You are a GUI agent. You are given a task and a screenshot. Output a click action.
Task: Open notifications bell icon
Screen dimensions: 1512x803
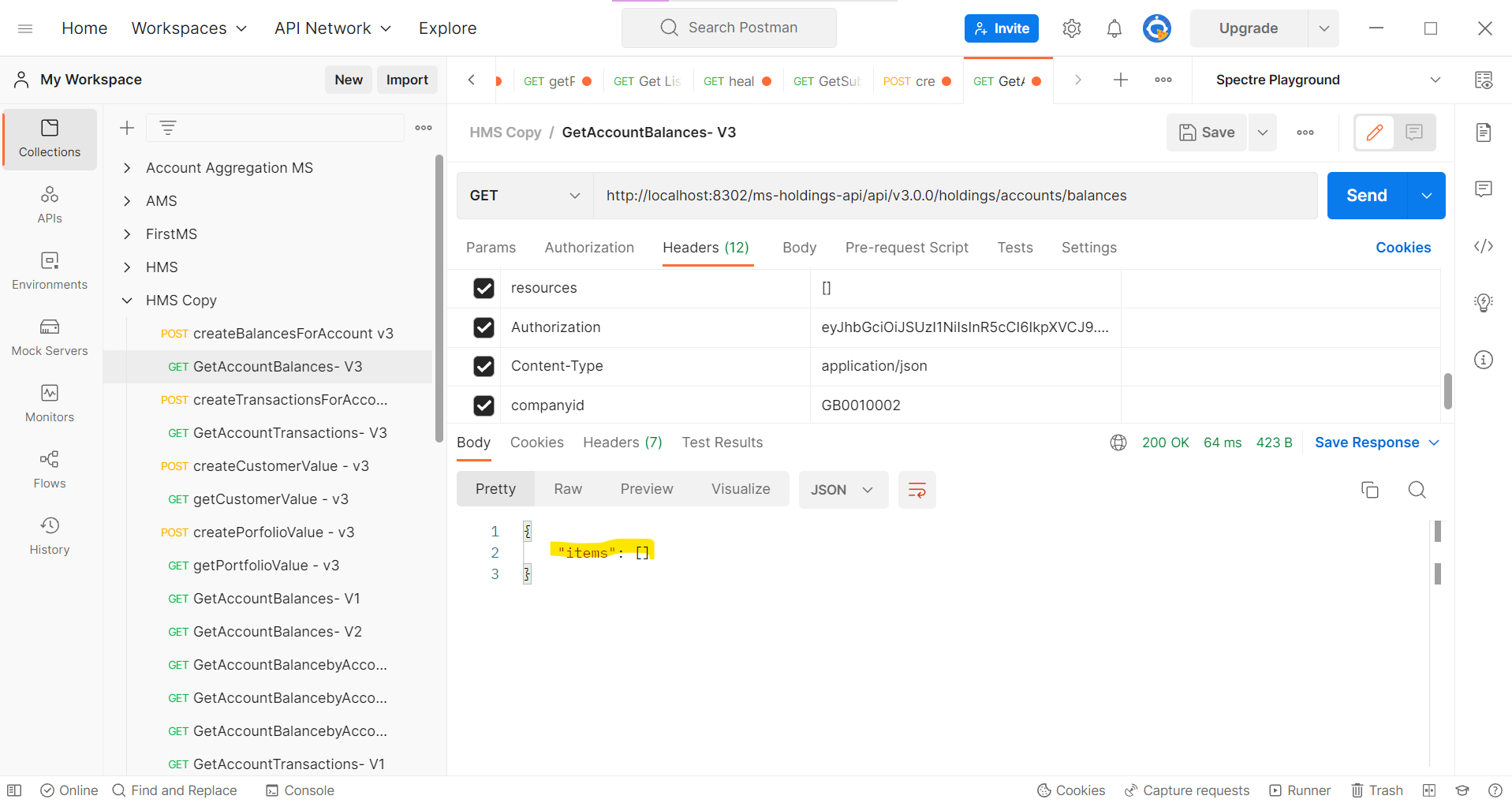[1114, 28]
